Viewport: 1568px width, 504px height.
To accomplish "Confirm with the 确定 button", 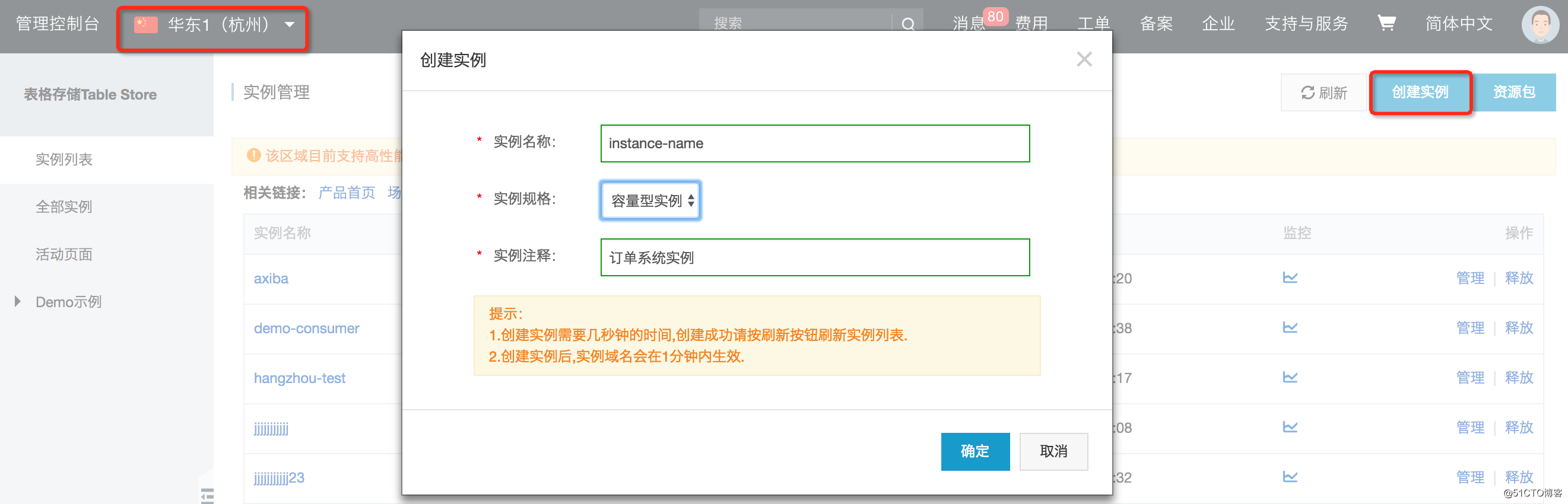I will click(x=975, y=451).
